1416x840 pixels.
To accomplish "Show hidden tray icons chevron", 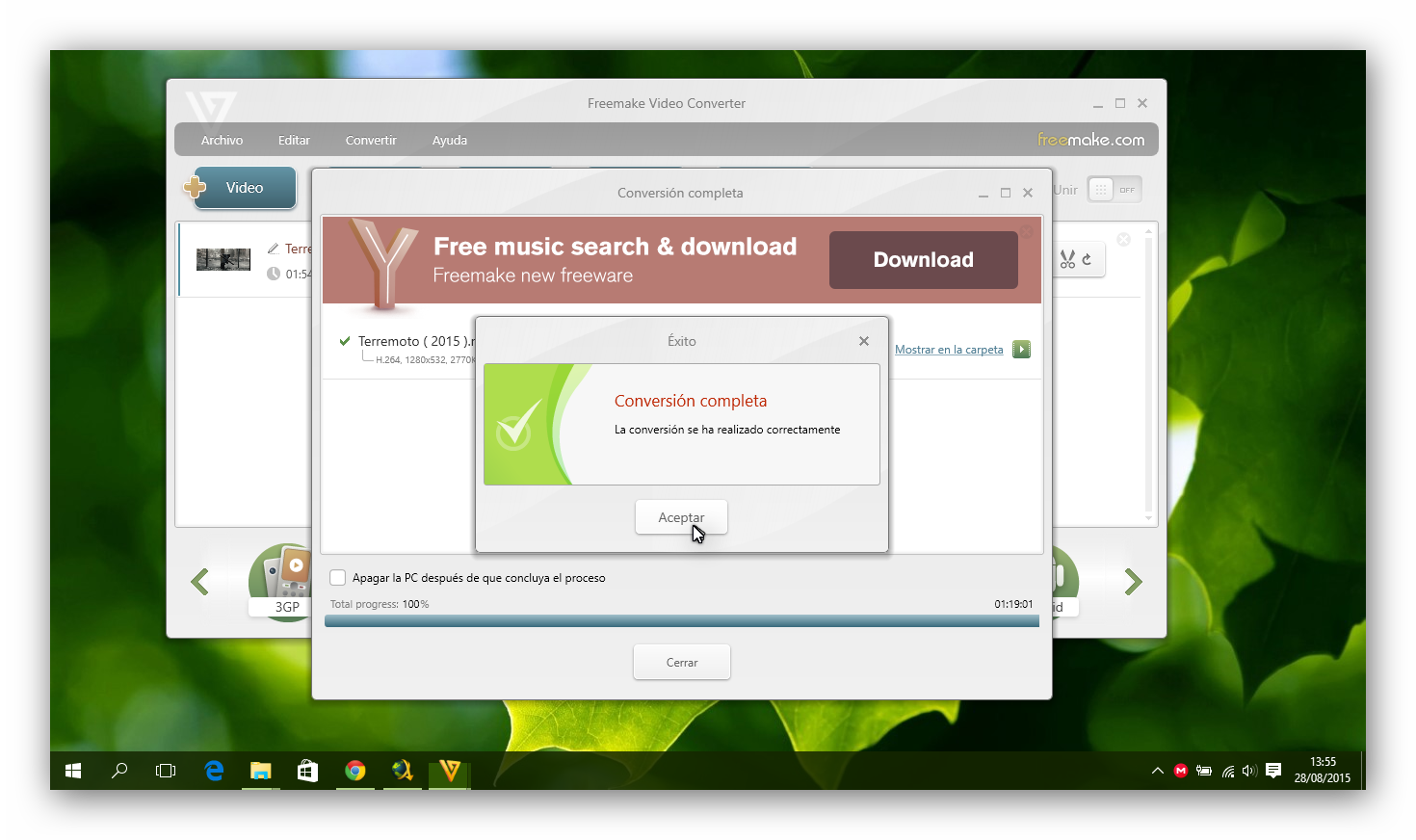I will pos(1157,771).
